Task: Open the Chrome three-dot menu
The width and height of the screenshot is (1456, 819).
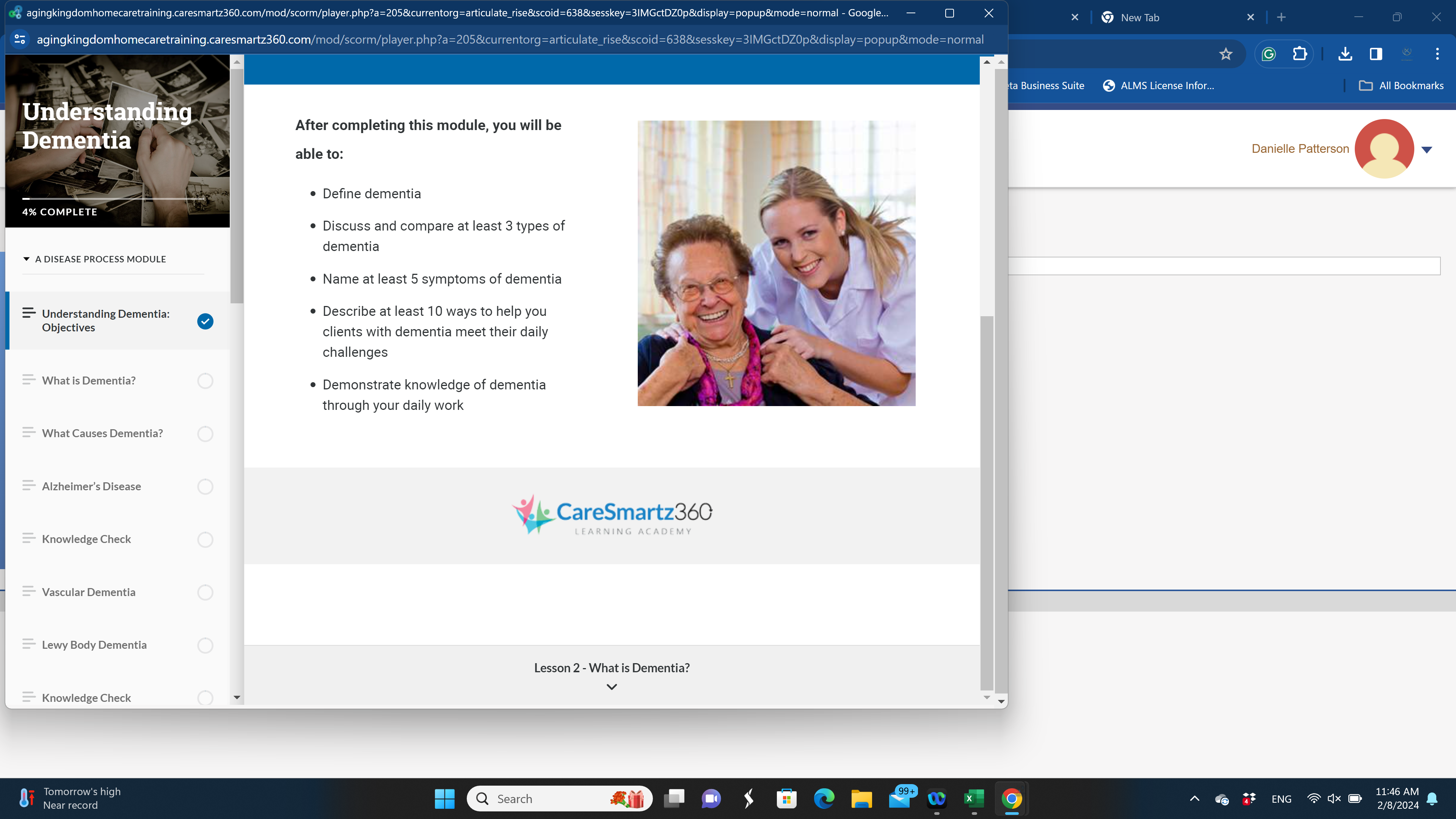Action: (1437, 54)
